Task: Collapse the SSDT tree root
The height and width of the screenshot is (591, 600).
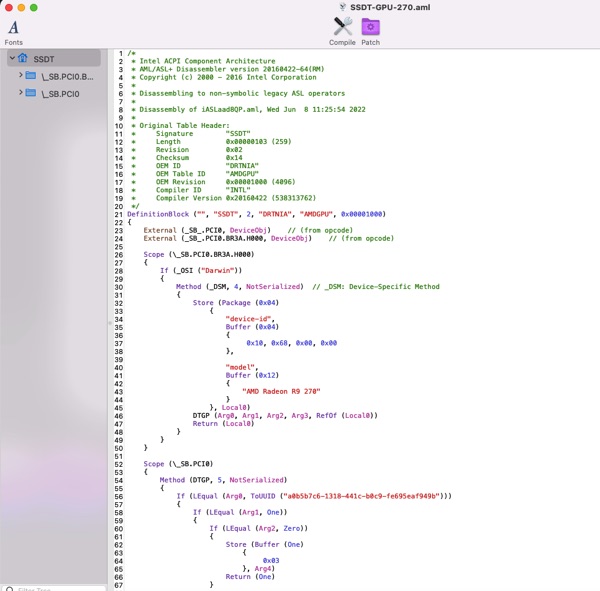Action: click(x=11, y=59)
